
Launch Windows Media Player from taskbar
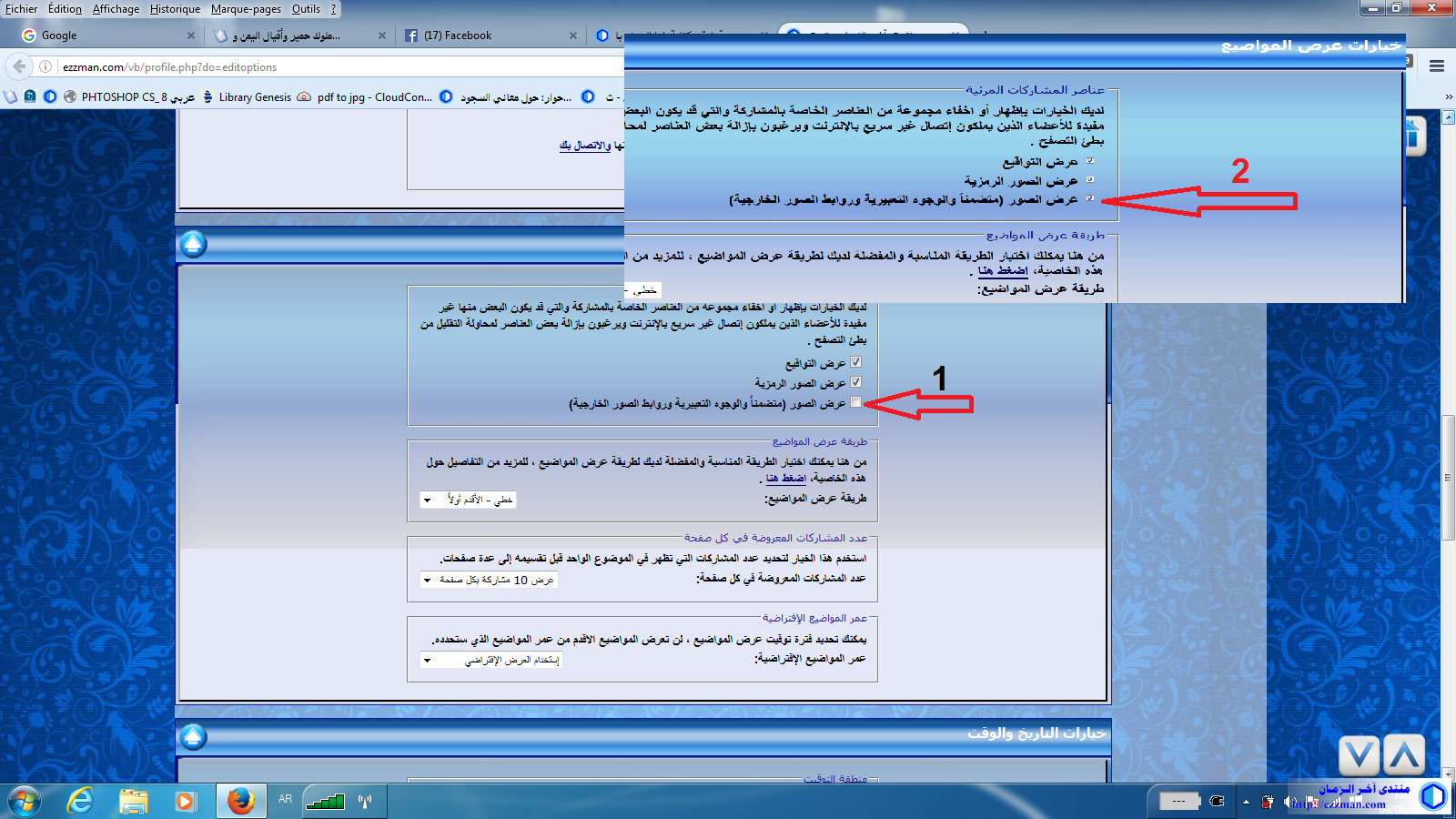(185, 801)
